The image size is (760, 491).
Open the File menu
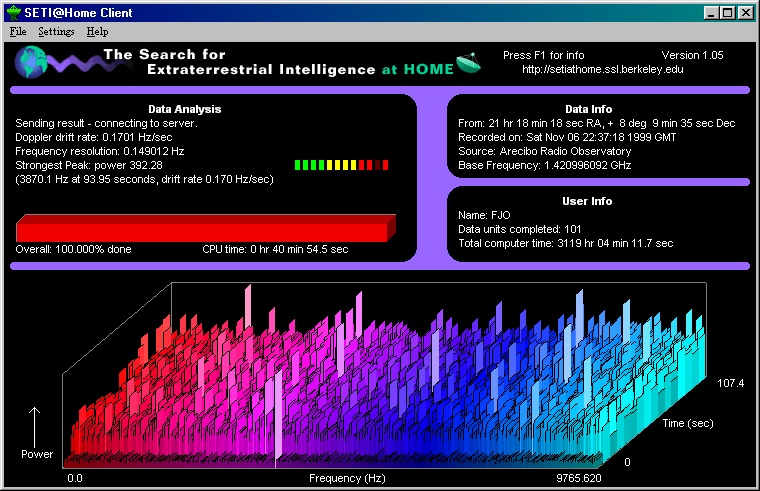18,32
